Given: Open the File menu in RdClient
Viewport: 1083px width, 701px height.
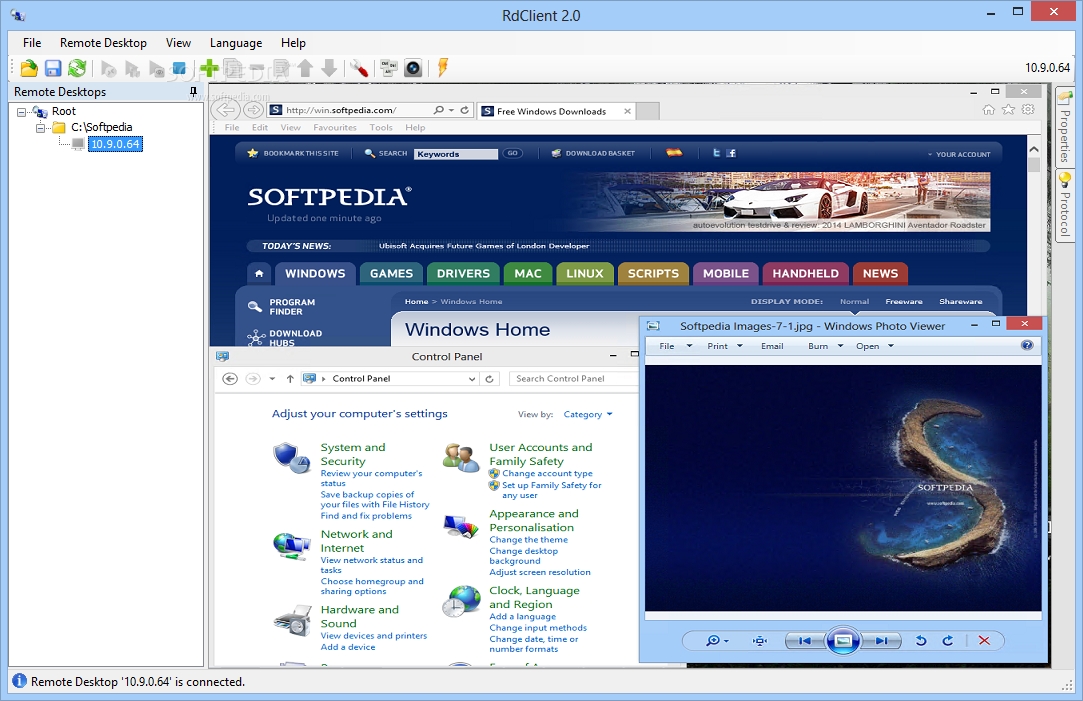Looking at the screenshot, I should pos(32,43).
